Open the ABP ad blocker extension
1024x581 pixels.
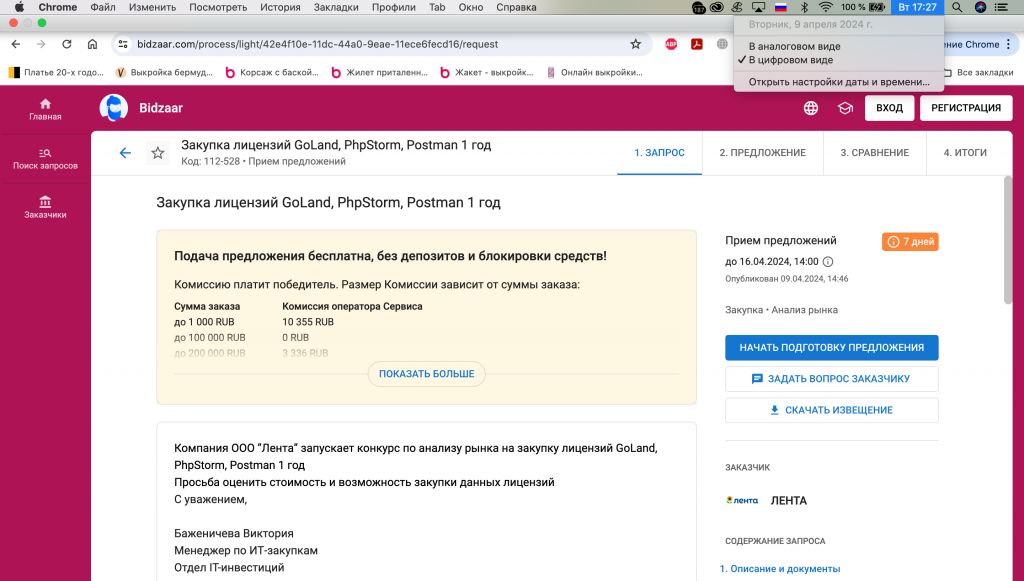coord(671,44)
